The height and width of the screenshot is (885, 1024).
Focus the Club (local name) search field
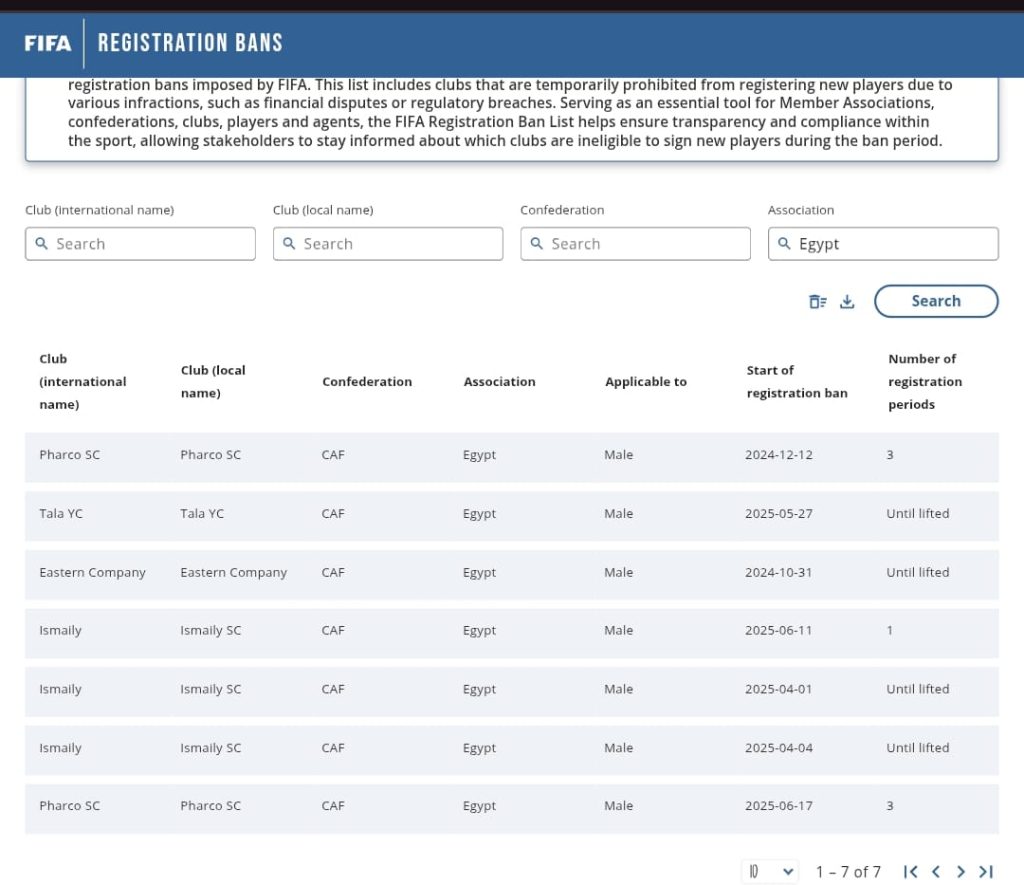tap(388, 244)
